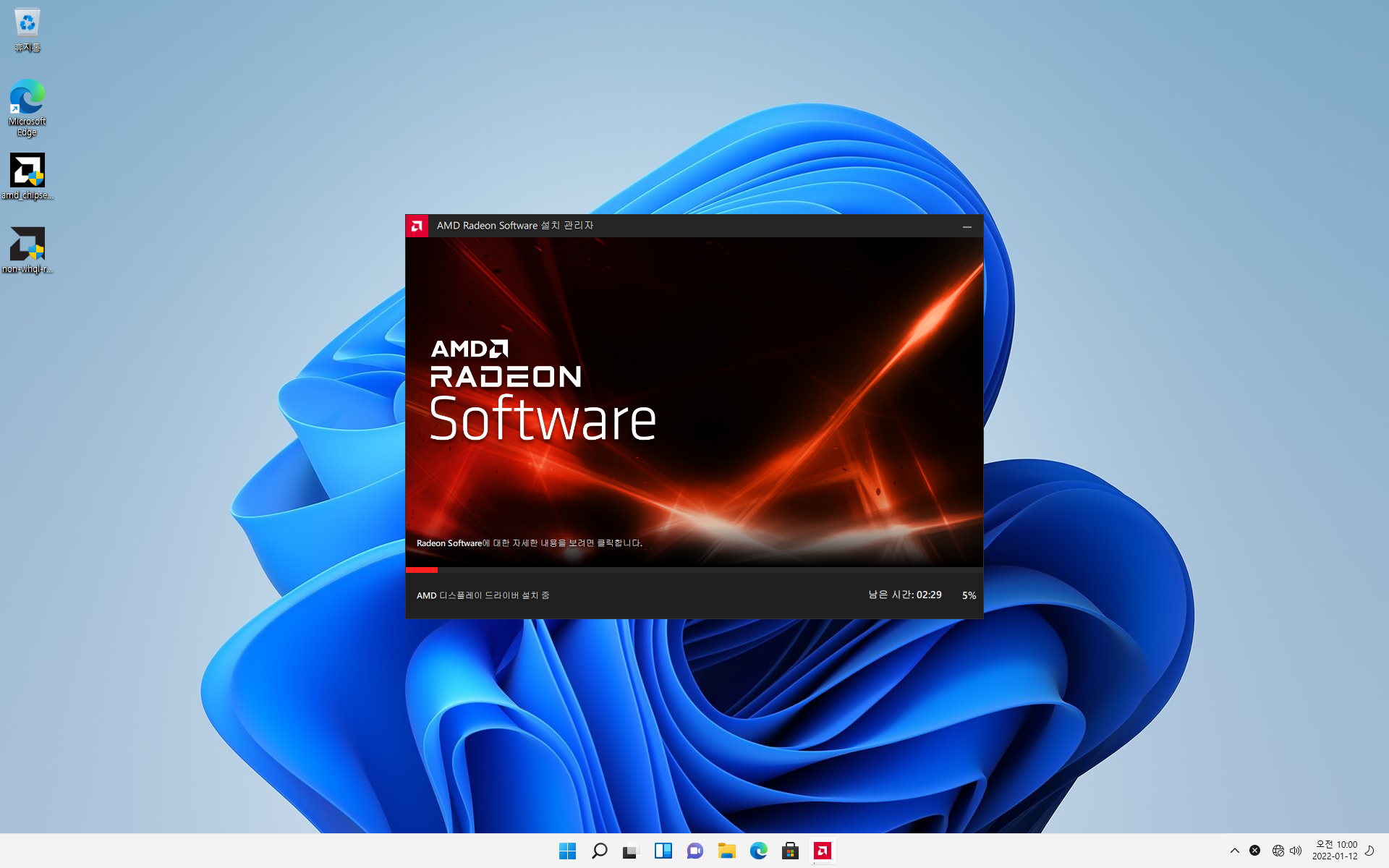Open the clock and date panel
Screen dimensions: 1389x868
pos(1335,850)
